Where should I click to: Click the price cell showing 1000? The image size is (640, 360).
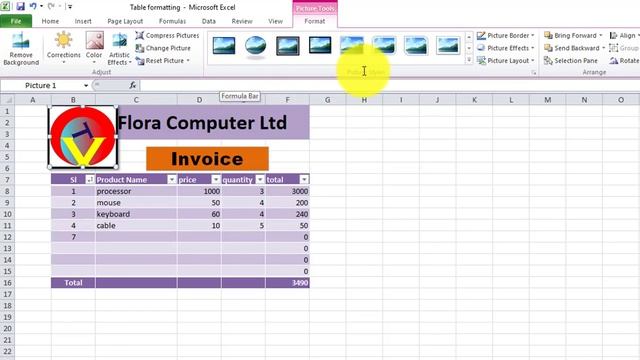click(x=199, y=191)
